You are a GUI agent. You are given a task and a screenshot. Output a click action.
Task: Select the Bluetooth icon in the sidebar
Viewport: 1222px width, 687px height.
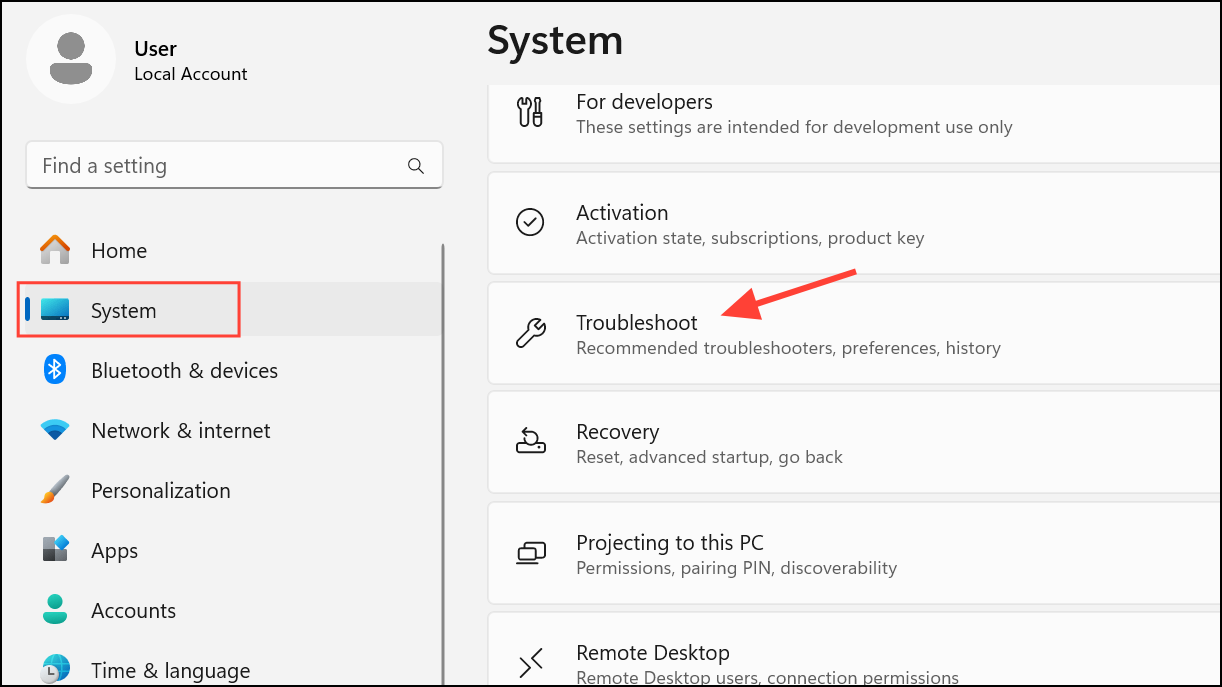click(x=54, y=370)
